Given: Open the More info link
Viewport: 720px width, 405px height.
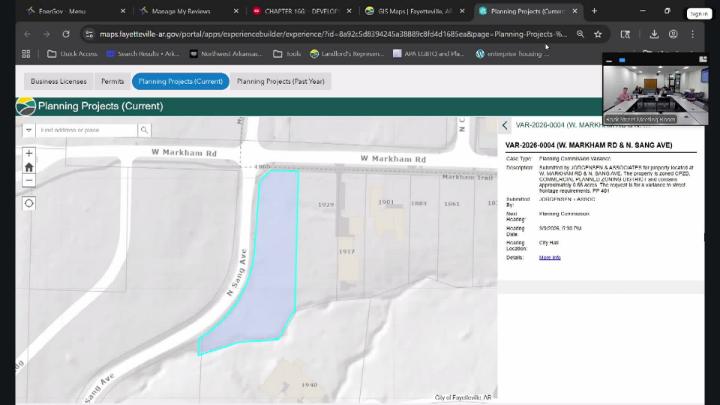Looking at the screenshot, I should tap(550, 257).
